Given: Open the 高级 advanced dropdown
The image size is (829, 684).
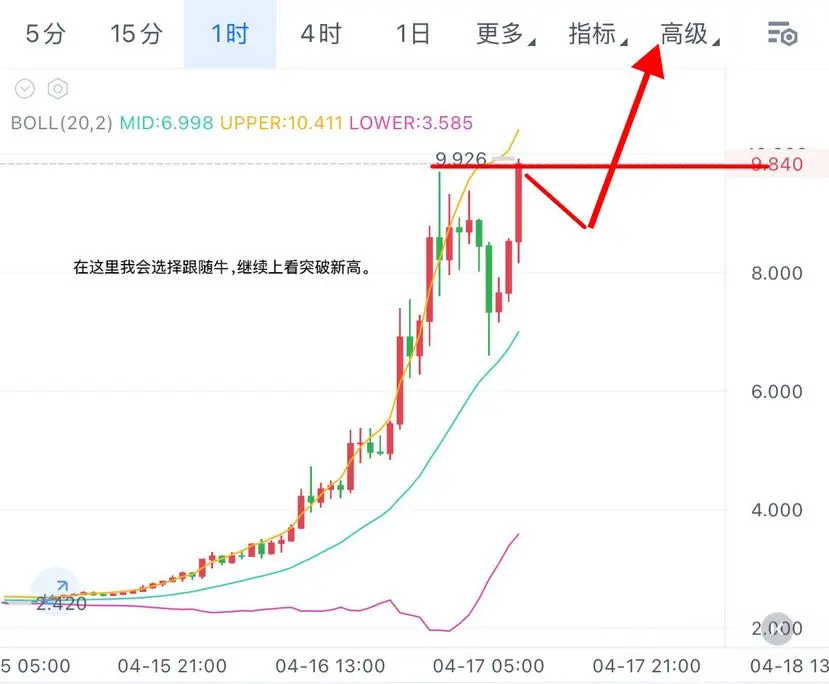Looking at the screenshot, I should 689,34.
